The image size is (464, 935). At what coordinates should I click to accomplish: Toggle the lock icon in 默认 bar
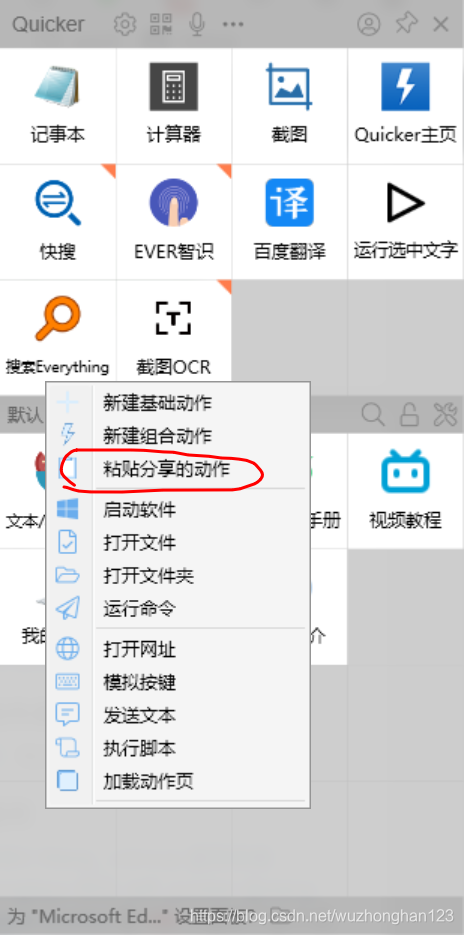[x=409, y=414]
